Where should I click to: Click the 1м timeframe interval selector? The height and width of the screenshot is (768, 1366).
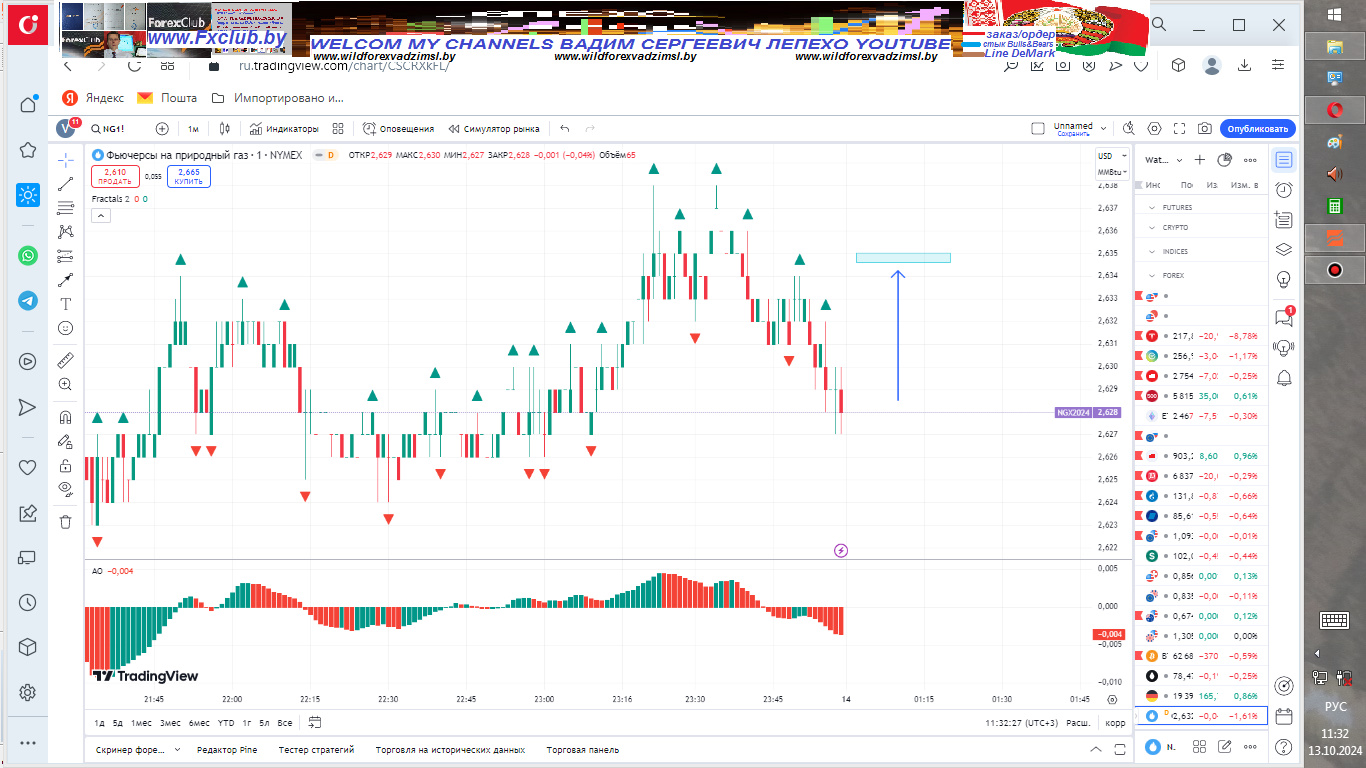coord(193,129)
